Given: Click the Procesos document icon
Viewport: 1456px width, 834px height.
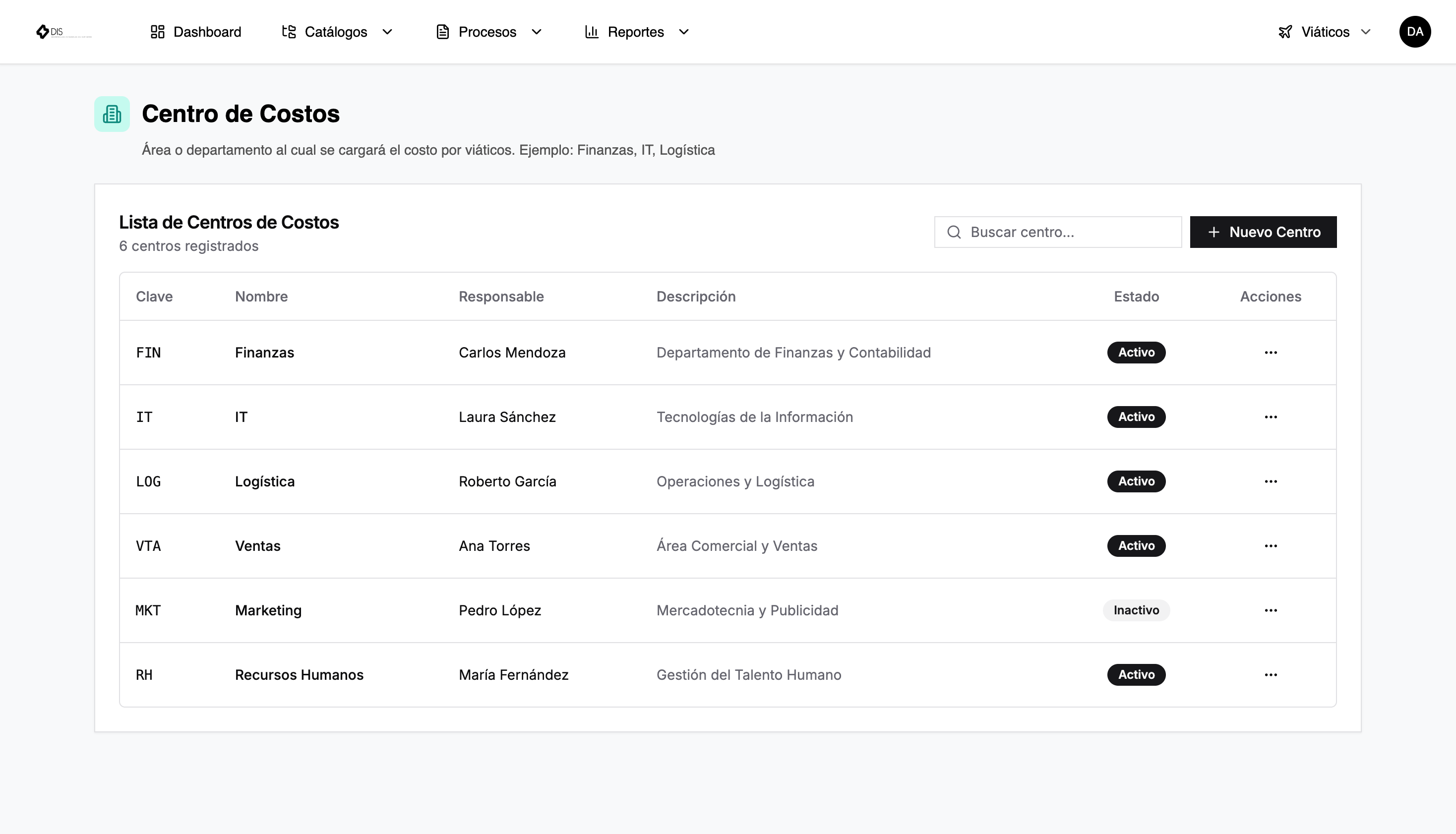Looking at the screenshot, I should [x=443, y=32].
